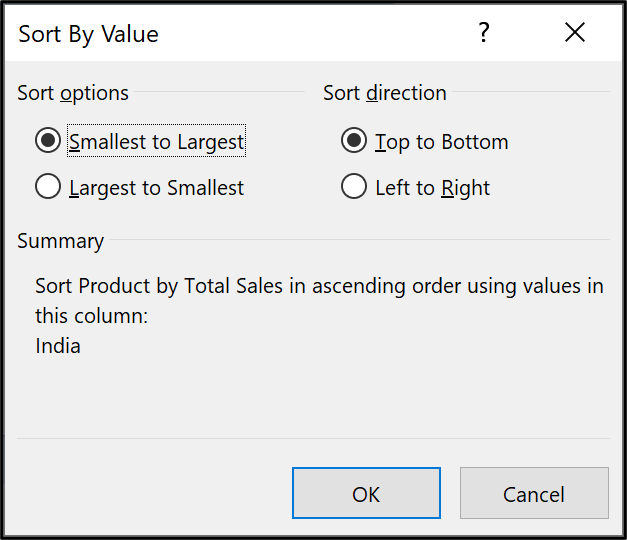Click the 'India' column name text
627x540 pixels.
coord(58,346)
